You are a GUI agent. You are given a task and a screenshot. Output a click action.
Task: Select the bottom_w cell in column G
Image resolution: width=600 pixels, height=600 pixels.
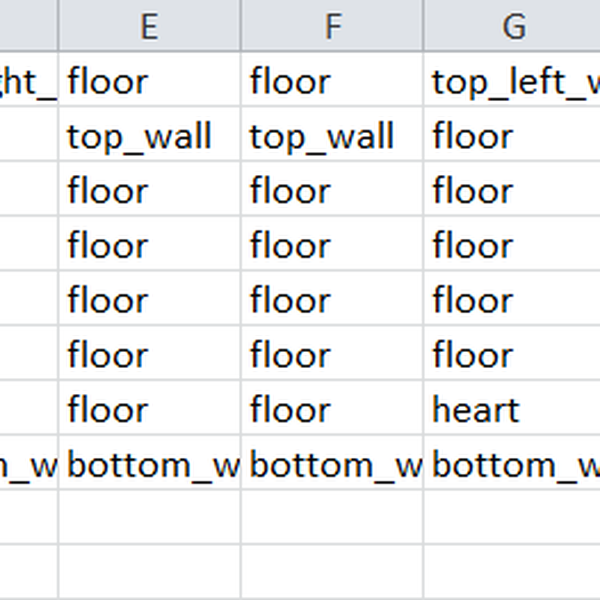point(511,465)
